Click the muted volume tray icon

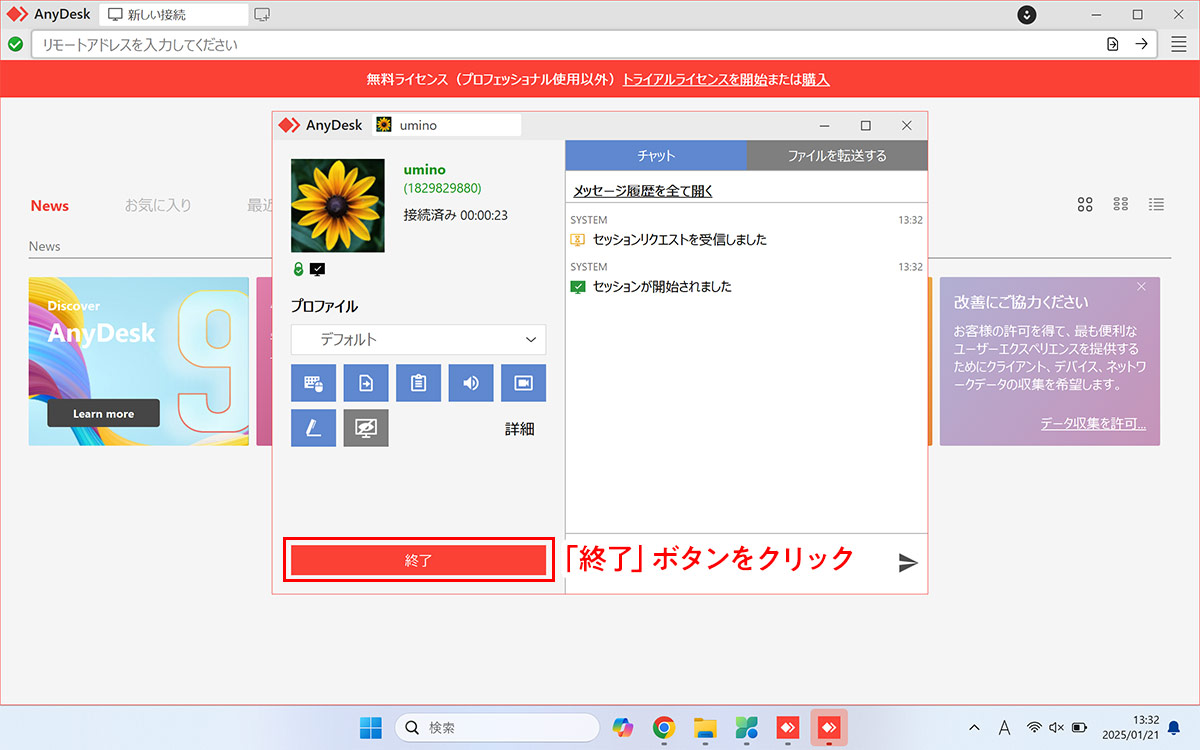1057,727
